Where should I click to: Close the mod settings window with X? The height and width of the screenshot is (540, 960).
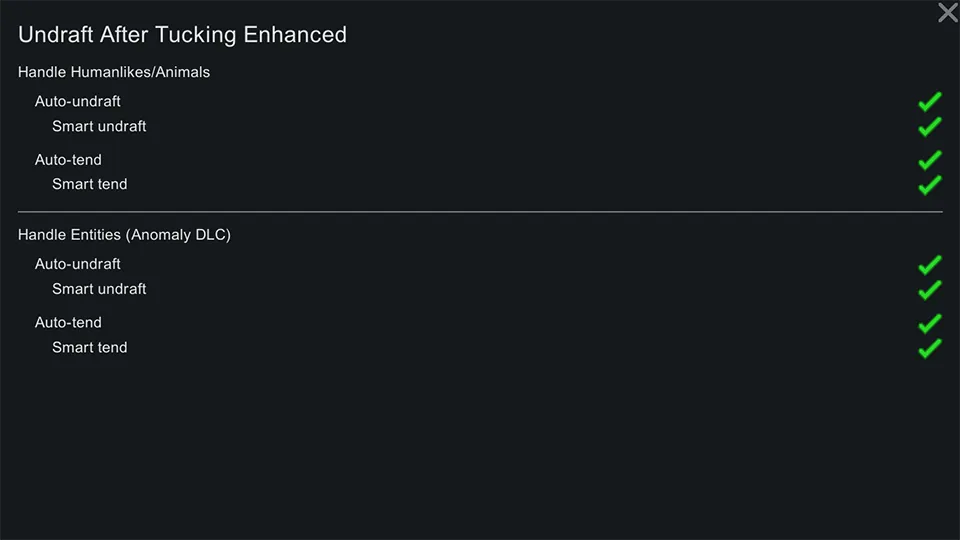947,13
